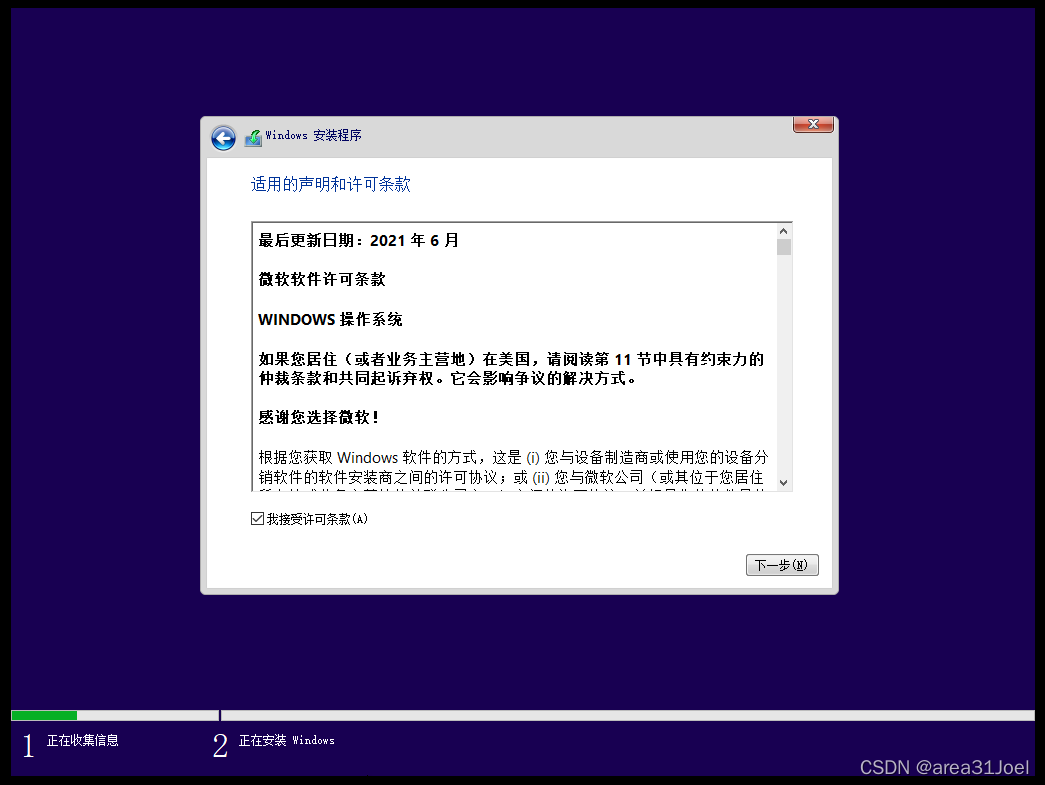Click the license scrollbar up arrow

pyautogui.click(x=784, y=231)
